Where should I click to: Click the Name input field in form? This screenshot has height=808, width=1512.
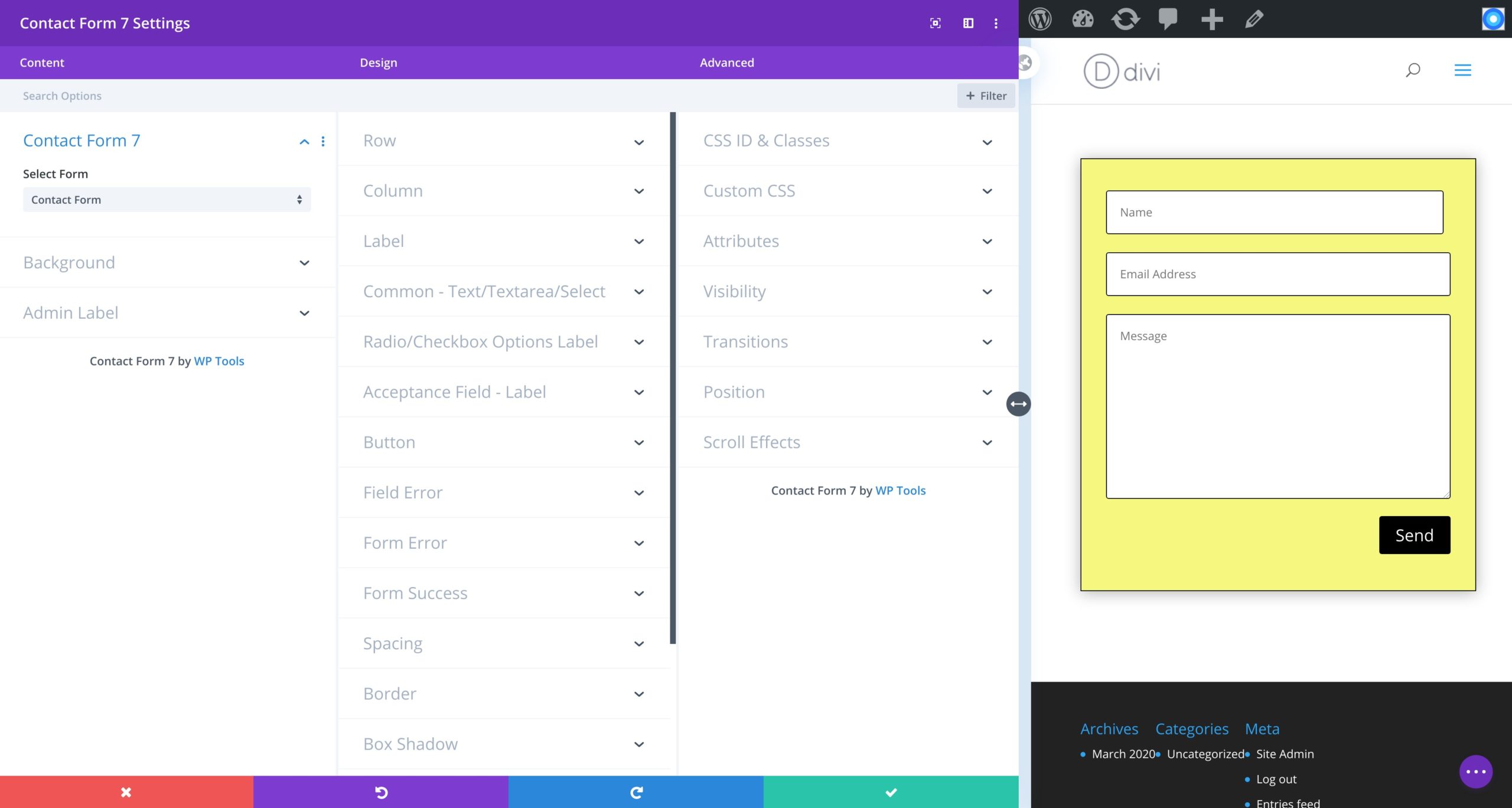click(x=1275, y=211)
